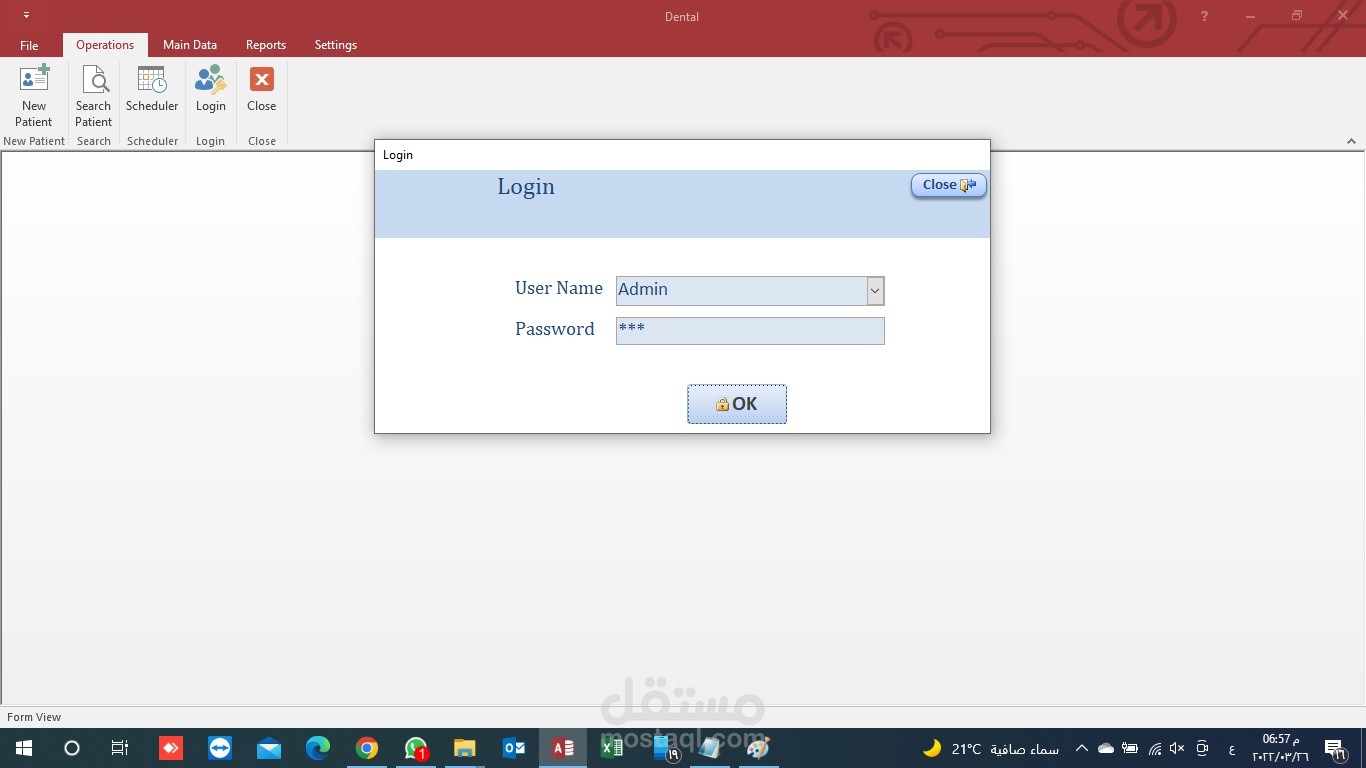
Task: Launch the Scheduler from the ribbon
Action: [x=152, y=89]
